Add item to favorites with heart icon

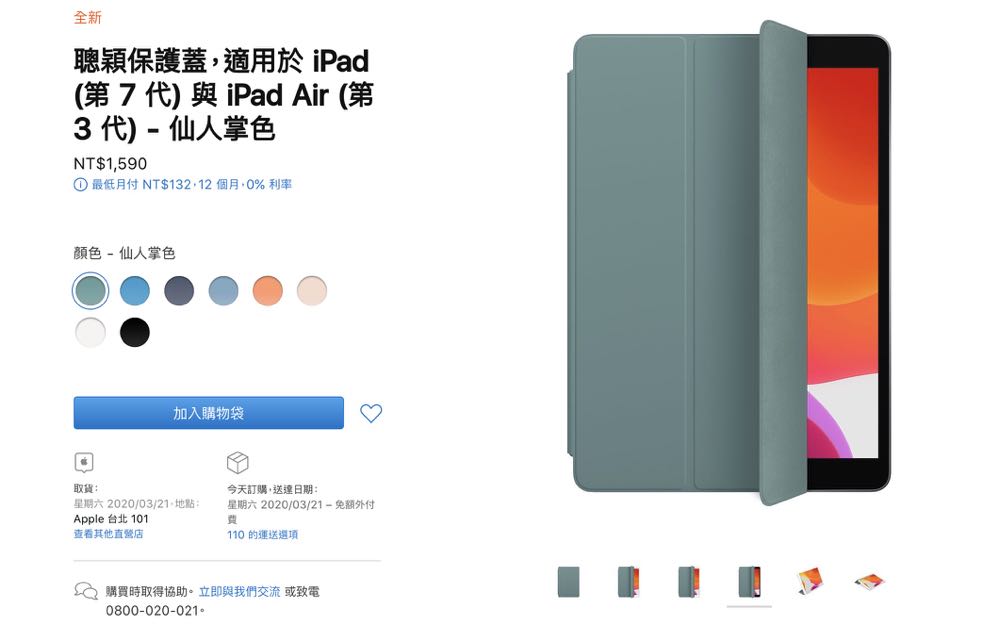point(371,413)
